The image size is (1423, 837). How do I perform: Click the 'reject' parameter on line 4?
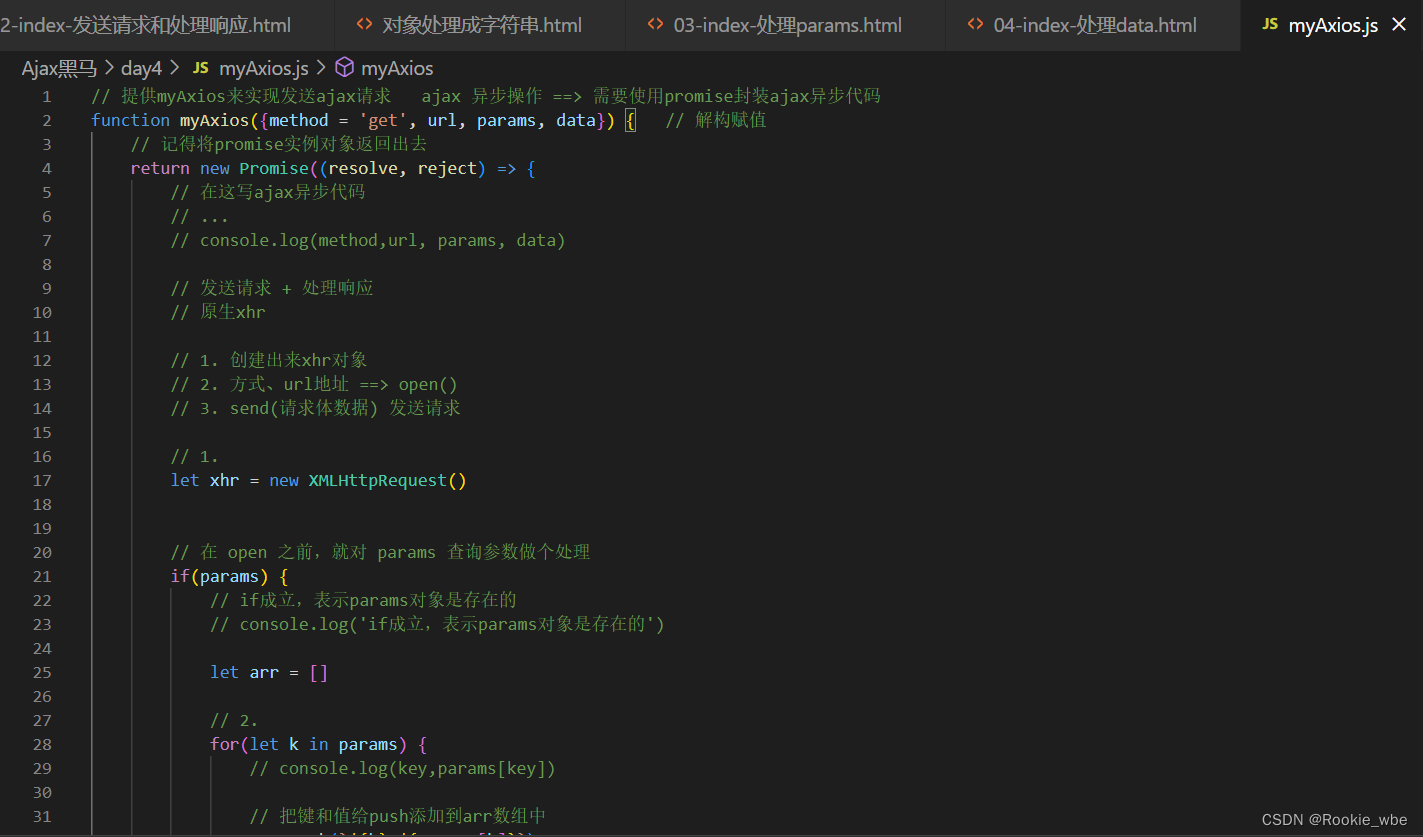[x=447, y=168]
